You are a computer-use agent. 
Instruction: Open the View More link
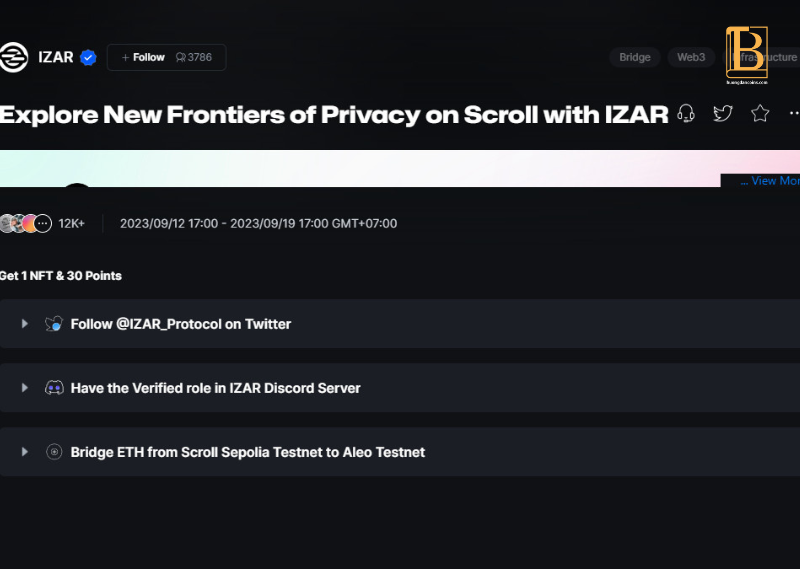[x=770, y=181]
